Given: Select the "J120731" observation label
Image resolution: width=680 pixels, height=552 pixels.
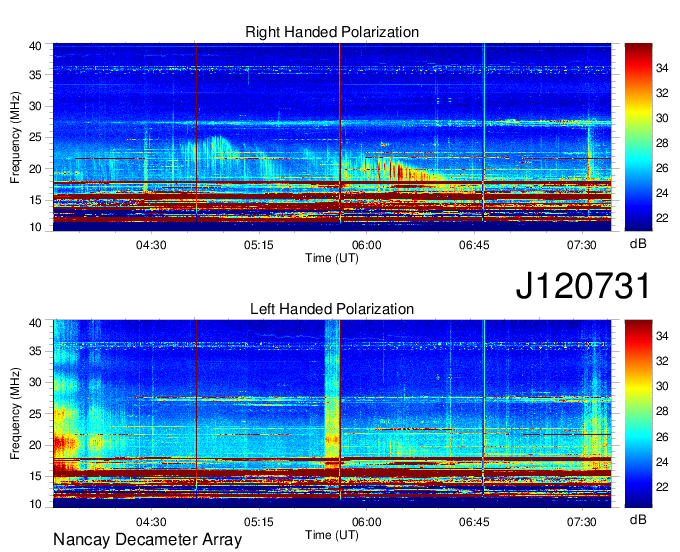Looking at the screenshot, I should [x=583, y=286].
